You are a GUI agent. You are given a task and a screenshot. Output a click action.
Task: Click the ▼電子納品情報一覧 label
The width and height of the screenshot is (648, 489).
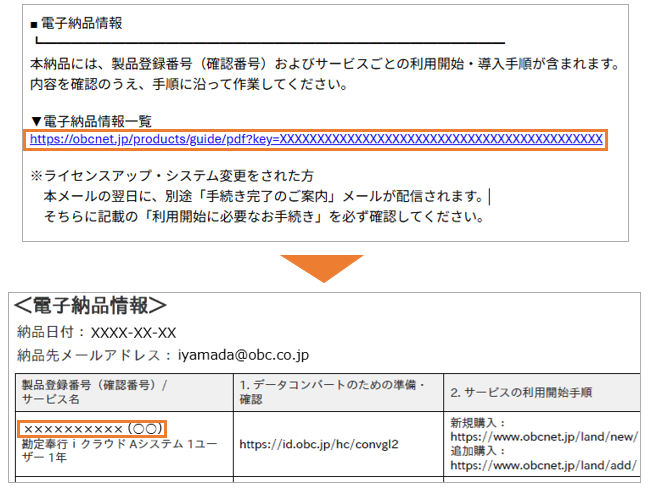91,122
